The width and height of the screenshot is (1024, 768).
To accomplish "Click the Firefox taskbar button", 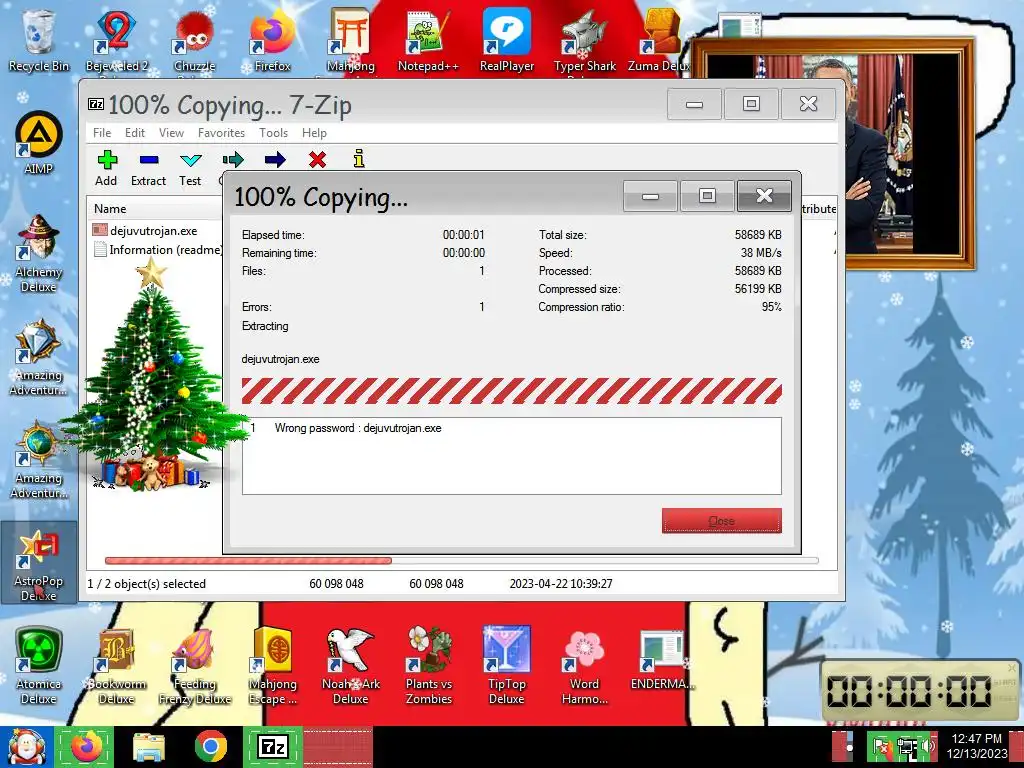I will pos(86,746).
